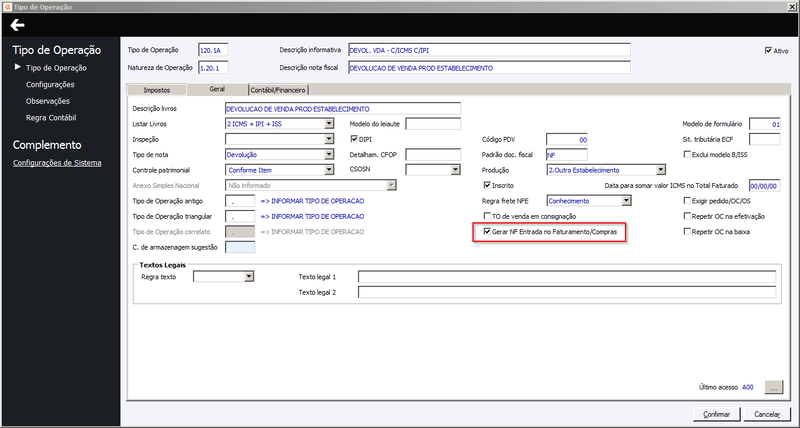
Task: Check Repetir OC na baixa option
Action: 687,232
